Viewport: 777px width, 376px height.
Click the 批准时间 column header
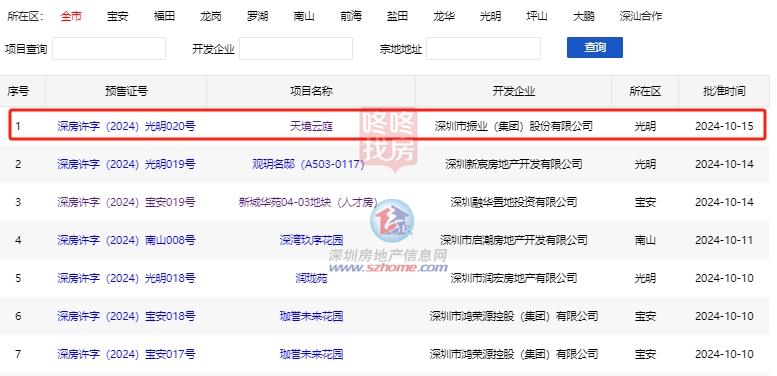[x=724, y=91]
